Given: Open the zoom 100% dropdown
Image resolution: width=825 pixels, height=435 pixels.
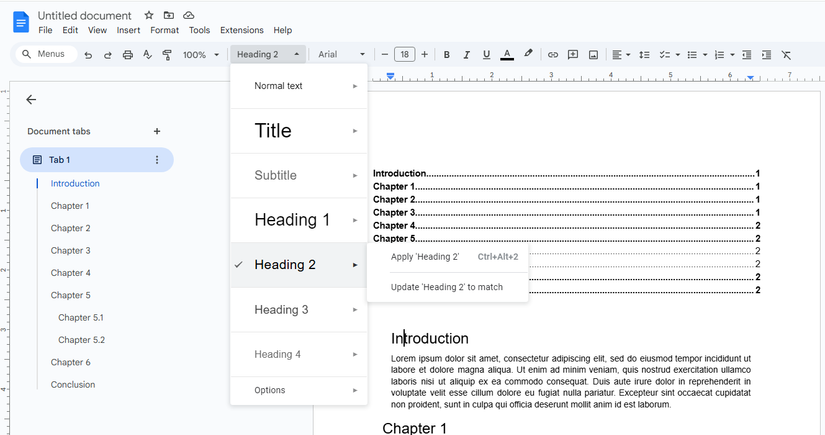Looking at the screenshot, I should point(201,55).
